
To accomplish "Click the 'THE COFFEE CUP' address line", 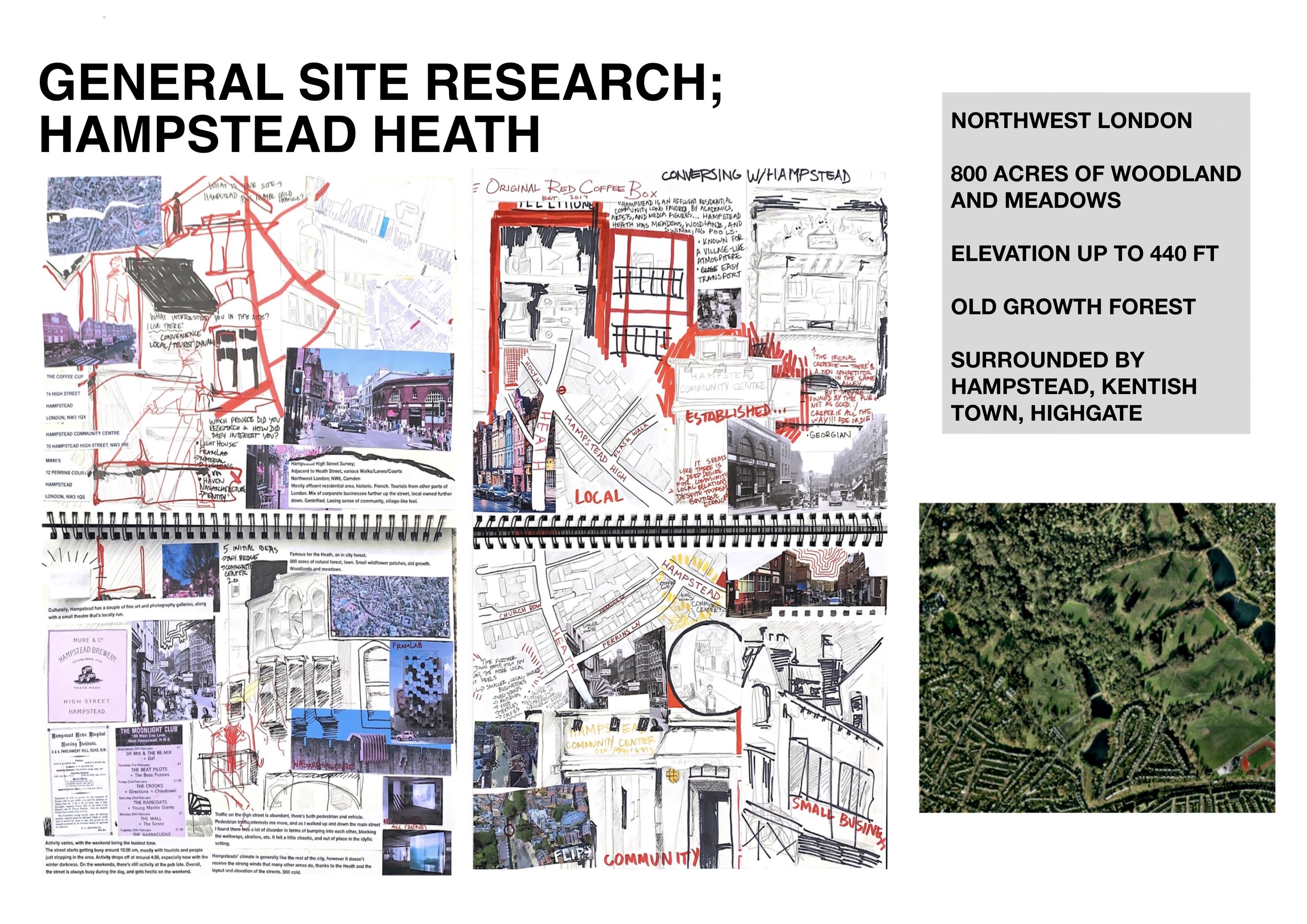I will pos(65,377).
